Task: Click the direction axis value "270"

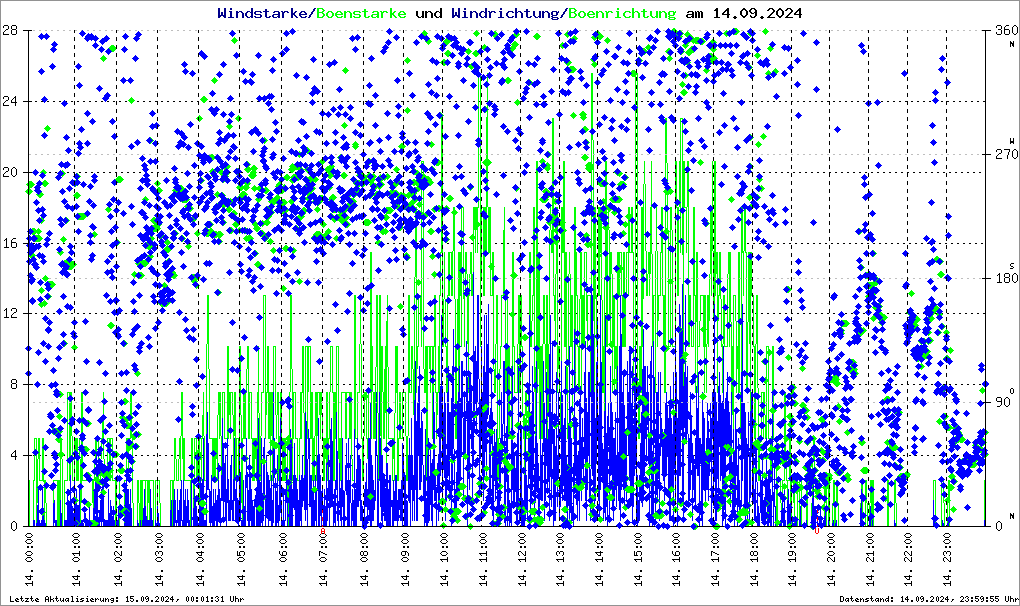Action: tap(1006, 155)
